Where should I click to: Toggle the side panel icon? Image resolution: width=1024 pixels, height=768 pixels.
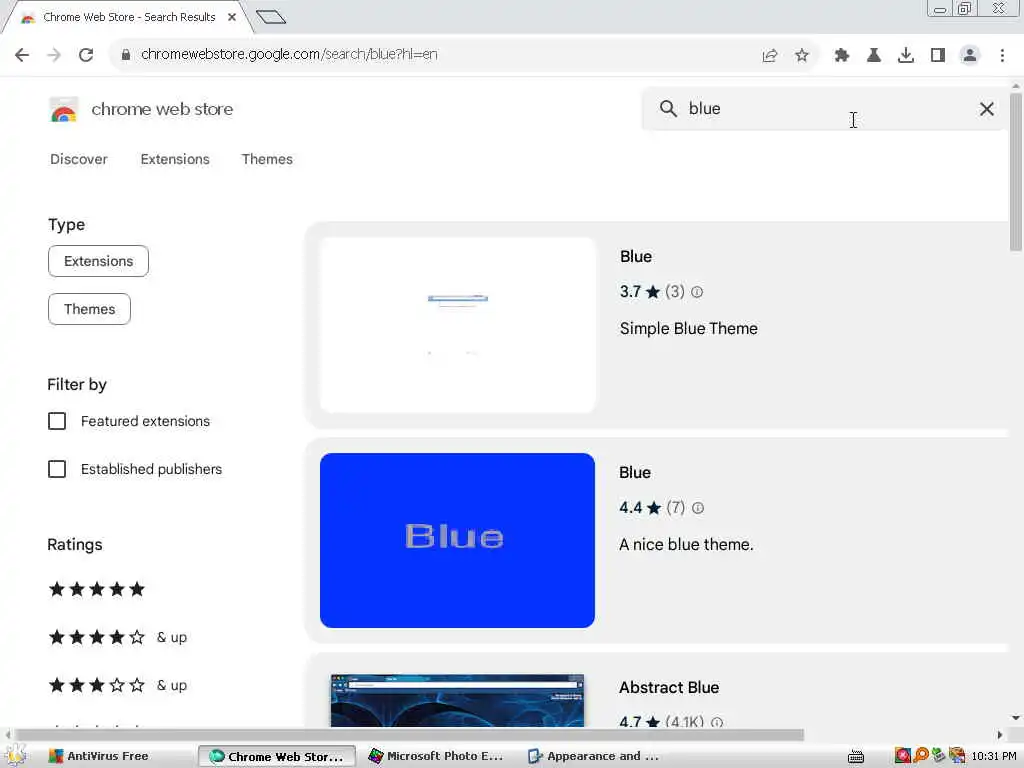coord(938,56)
